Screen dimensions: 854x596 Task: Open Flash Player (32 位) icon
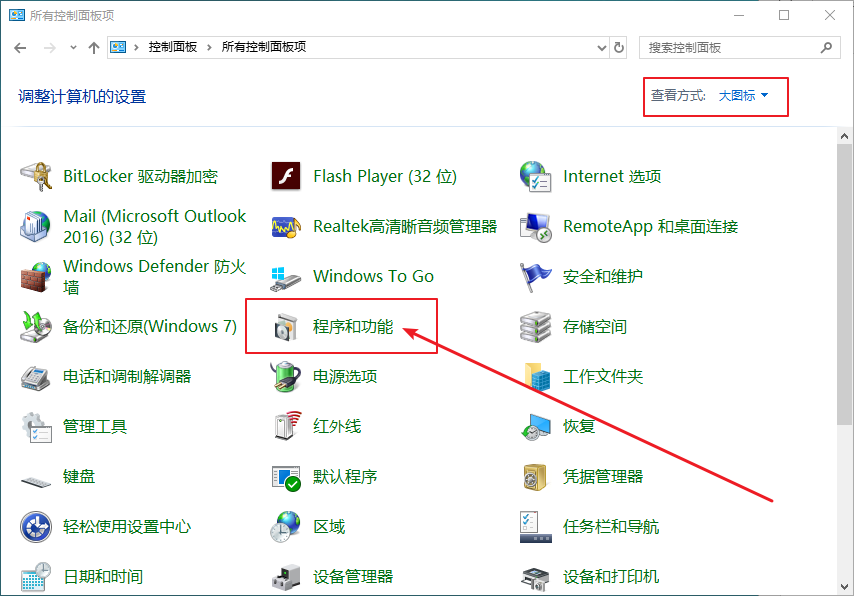point(286,177)
